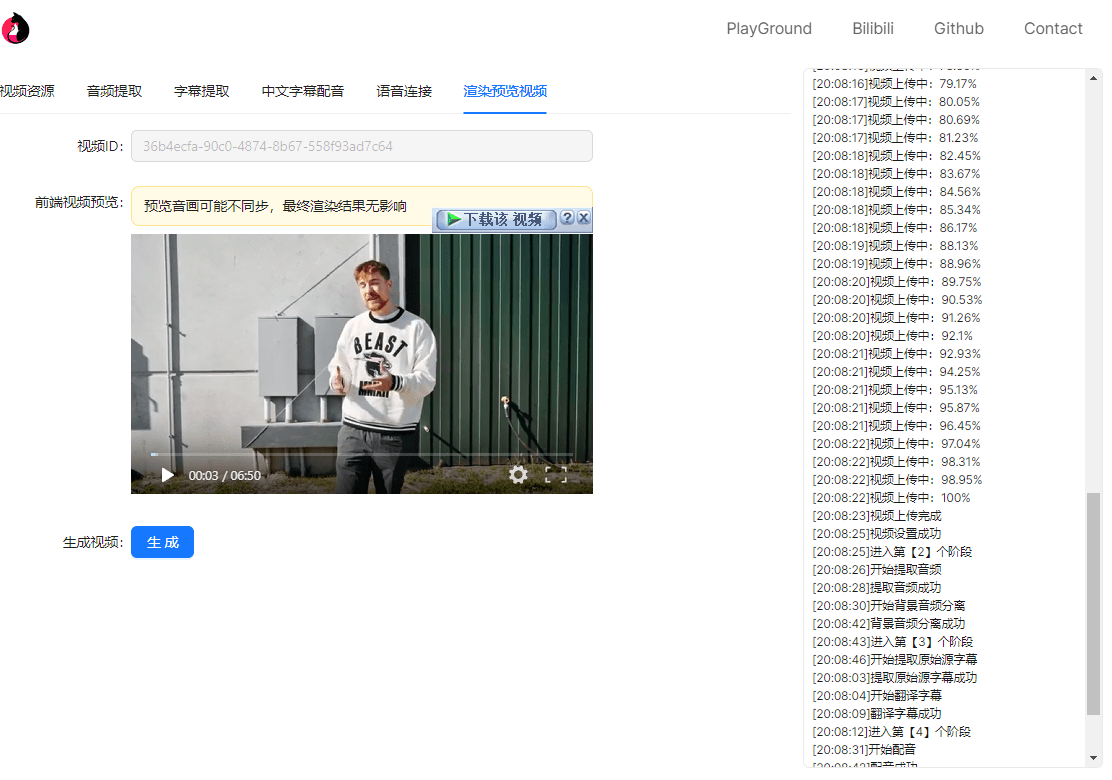Screen dimensions: 1112x780
Task: Close the download video overlay bar
Action: (x=584, y=218)
